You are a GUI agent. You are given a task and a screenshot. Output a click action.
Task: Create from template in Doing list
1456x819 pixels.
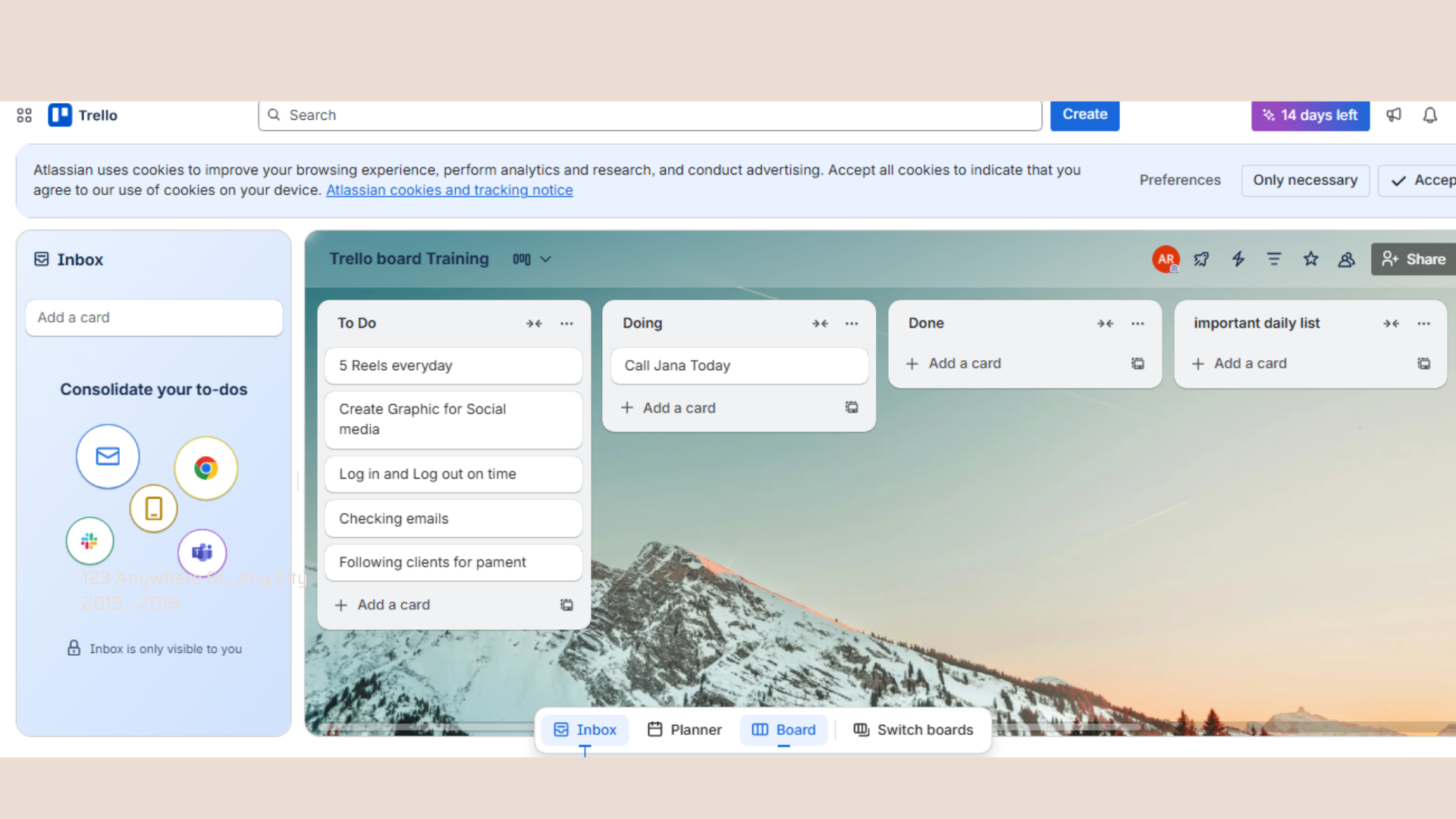point(852,408)
